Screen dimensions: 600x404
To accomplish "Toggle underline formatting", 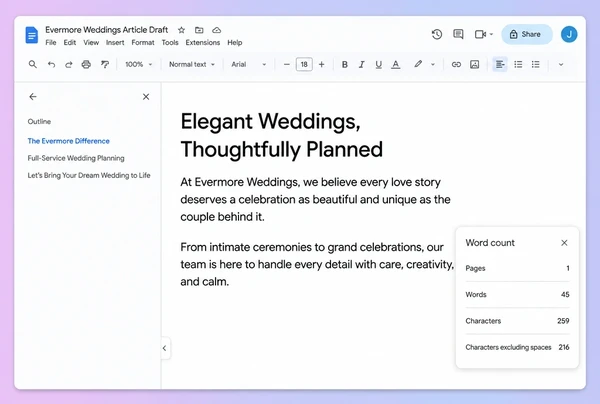I will [378, 64].
